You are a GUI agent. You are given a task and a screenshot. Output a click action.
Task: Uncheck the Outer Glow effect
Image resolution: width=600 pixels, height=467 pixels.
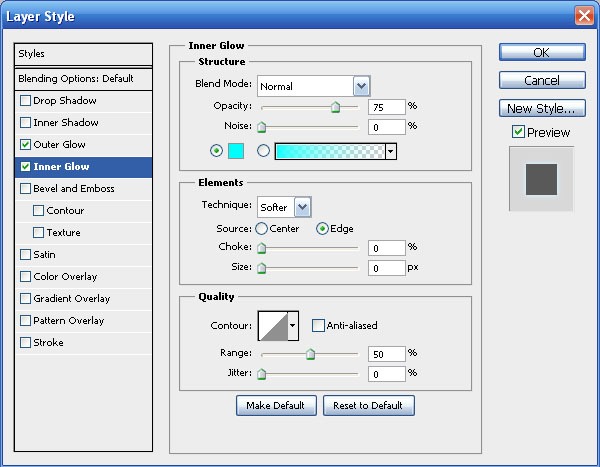pos(25,145)
